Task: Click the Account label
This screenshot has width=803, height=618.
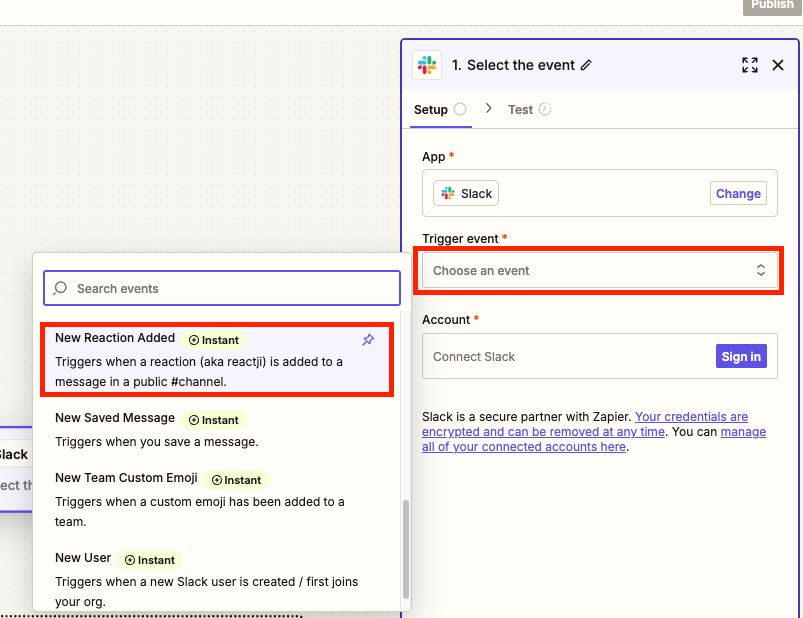Action: click(446, 319)
